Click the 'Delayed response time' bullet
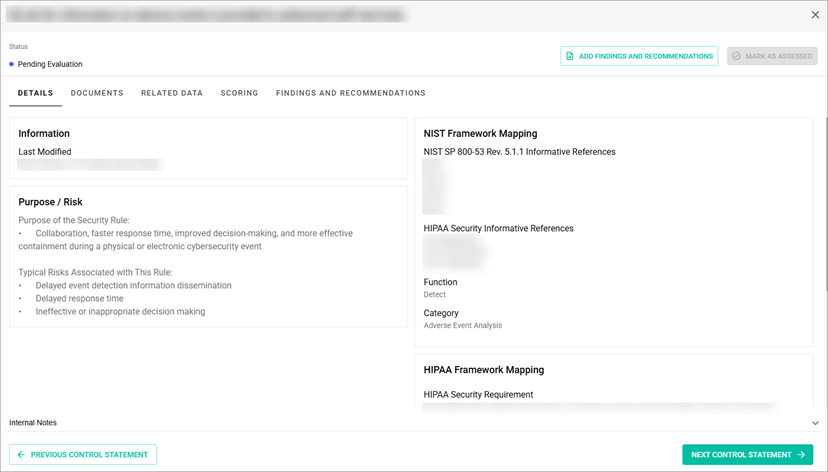 click(80, 298)
